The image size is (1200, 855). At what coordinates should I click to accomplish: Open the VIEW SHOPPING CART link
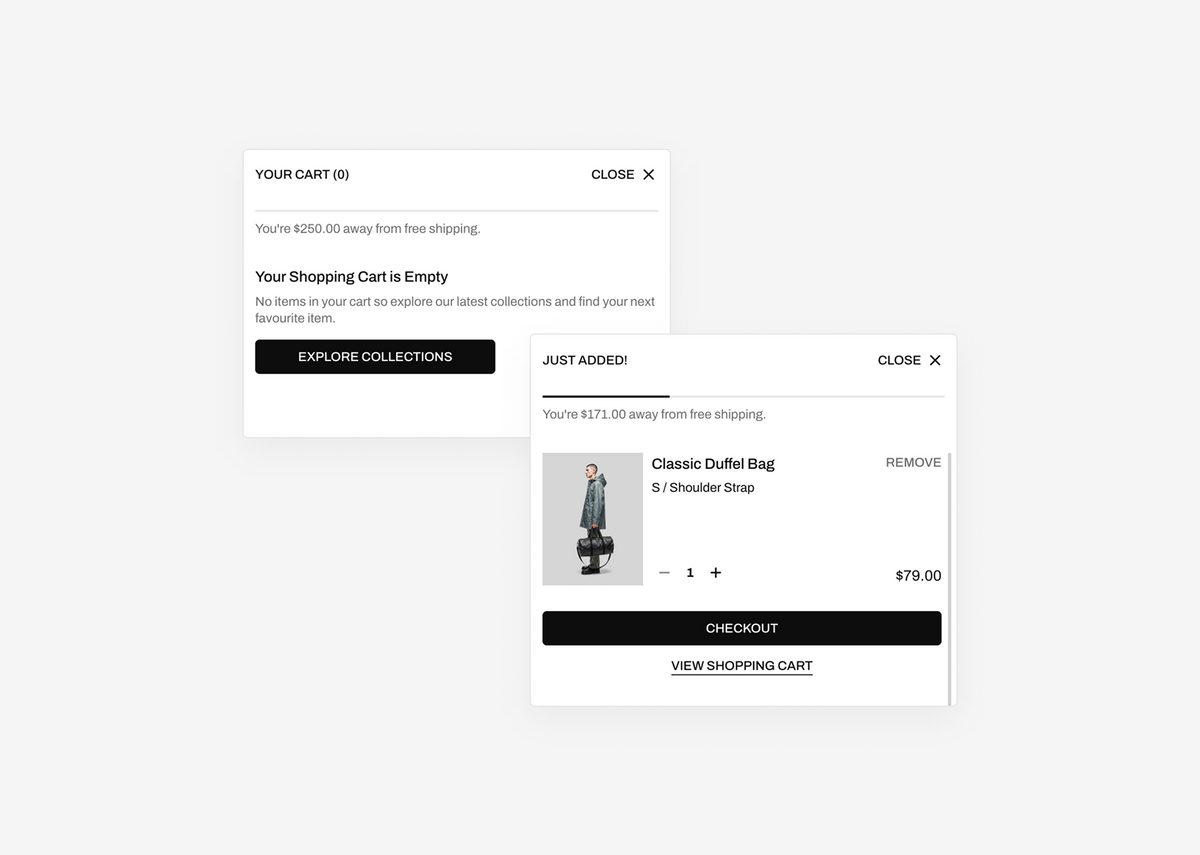pyautogui.click(x=742, y=666)
